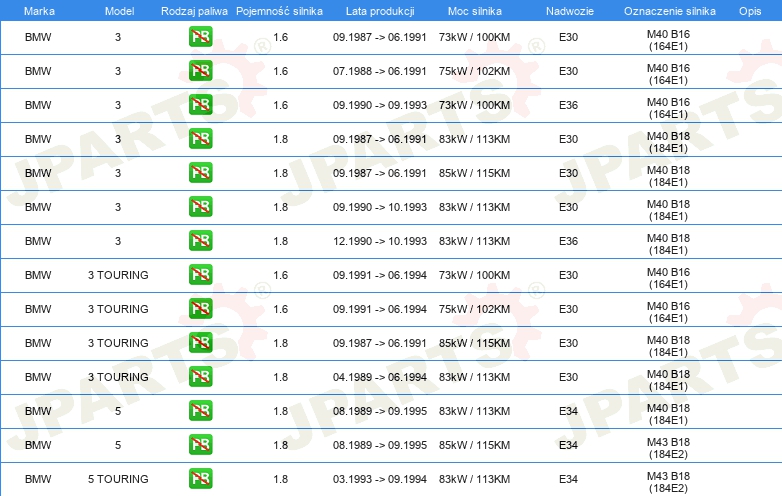Click the petrol icon in the 07.1988 row
This screenshot has width=782, height=496.
tap(200, 71)
